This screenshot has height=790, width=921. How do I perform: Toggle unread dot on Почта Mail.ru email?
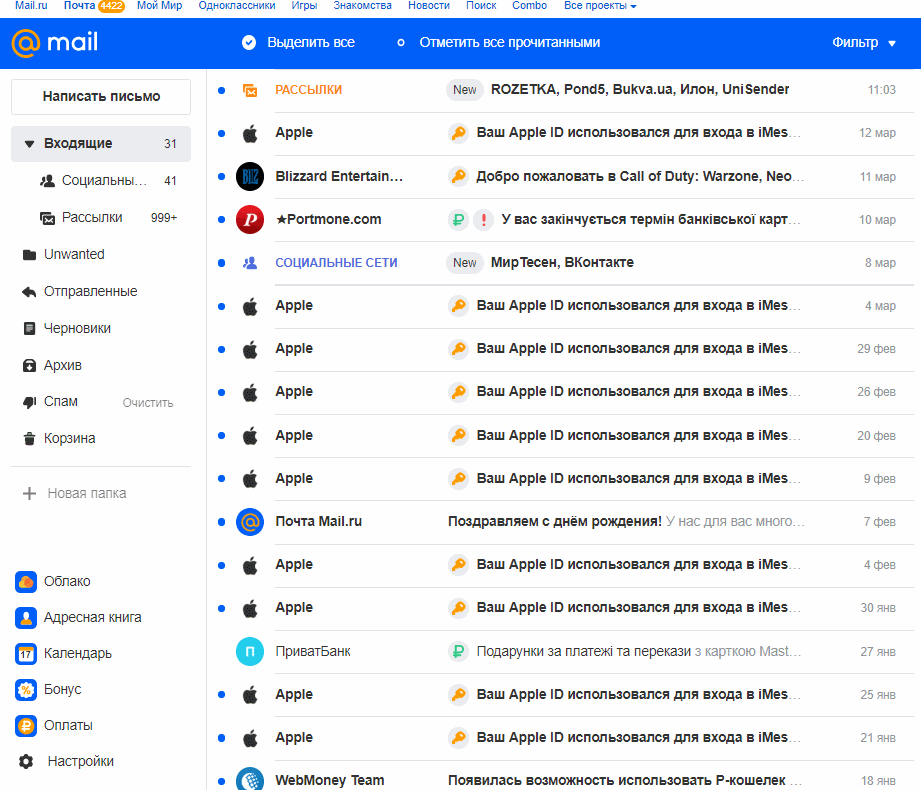(x=221, y=522)
